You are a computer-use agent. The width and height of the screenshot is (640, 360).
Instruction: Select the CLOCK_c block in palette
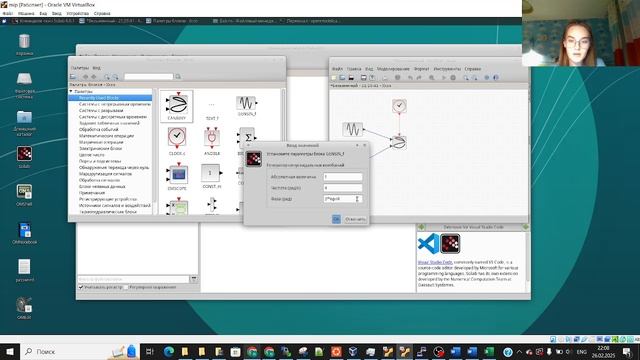tap(177, 141)
